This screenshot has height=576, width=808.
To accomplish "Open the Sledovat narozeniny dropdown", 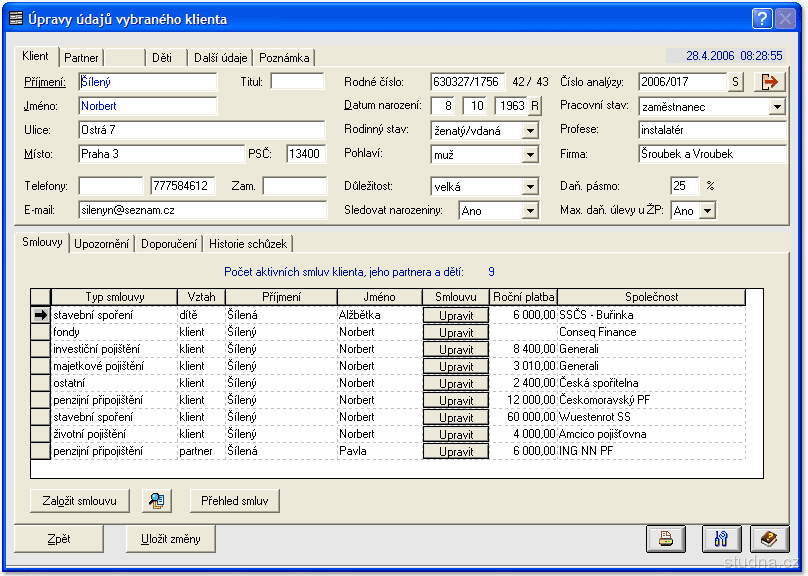I will (x=530, y=211).
